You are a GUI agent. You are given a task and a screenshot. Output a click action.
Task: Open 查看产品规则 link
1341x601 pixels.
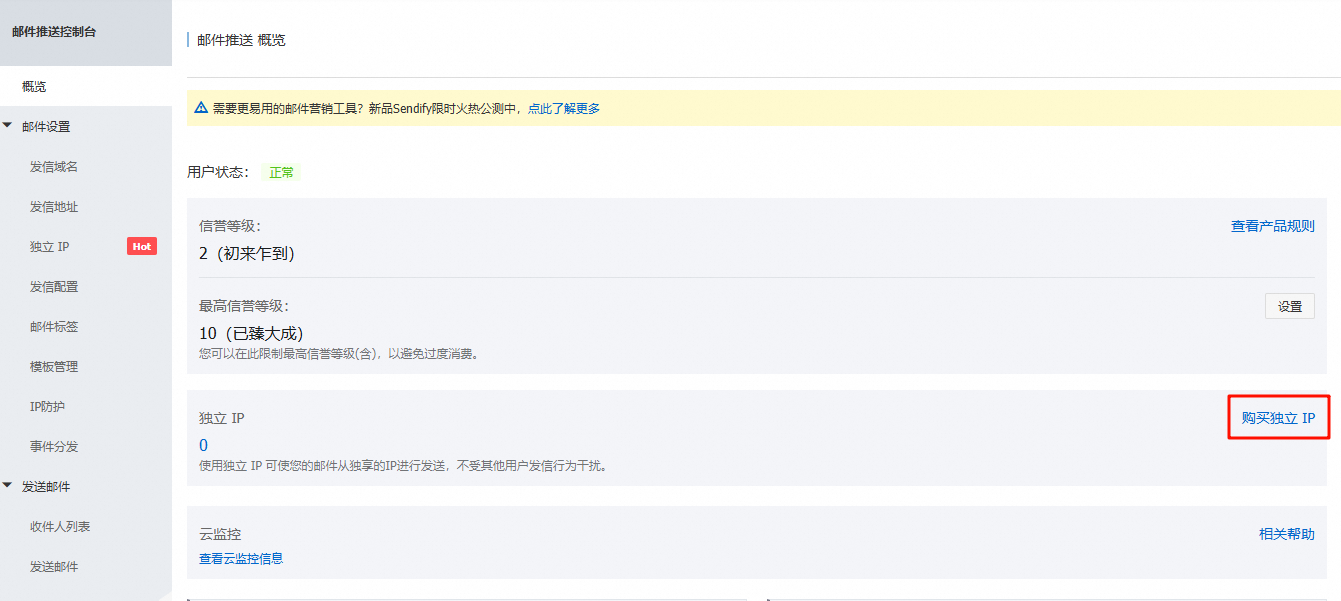(1272, 227)
